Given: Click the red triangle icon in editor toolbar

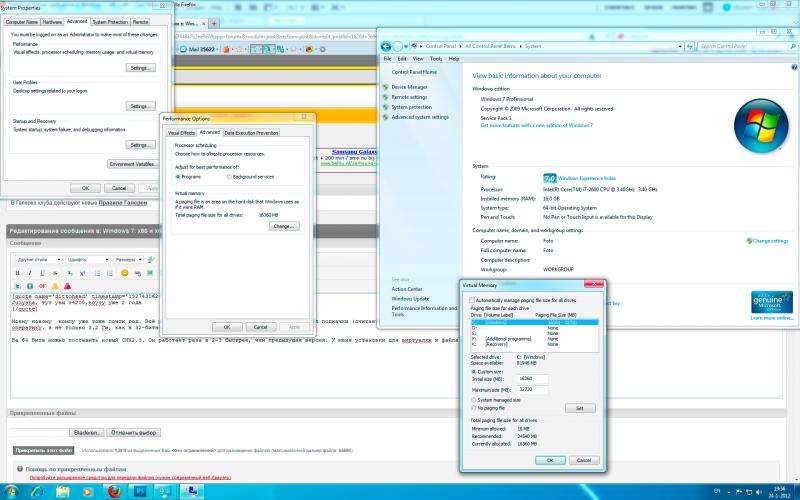Looking at the screenshot, I should 67,286.
